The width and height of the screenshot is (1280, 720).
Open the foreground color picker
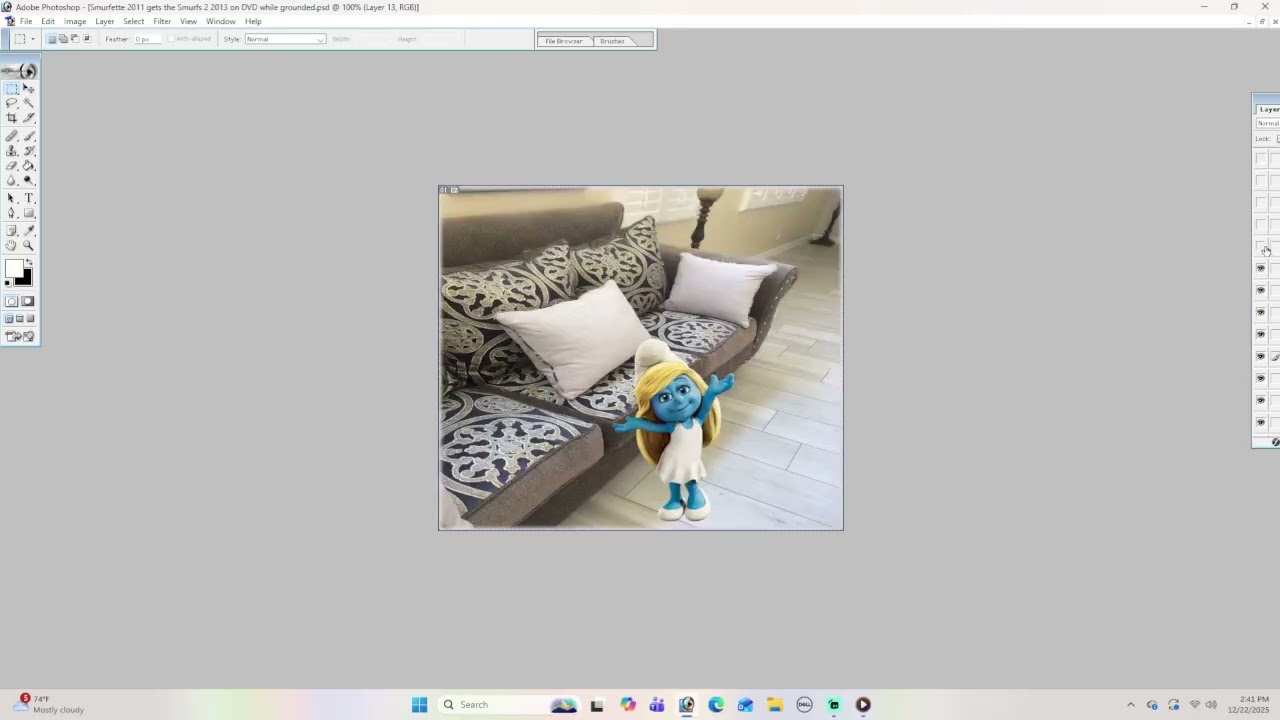13,268
